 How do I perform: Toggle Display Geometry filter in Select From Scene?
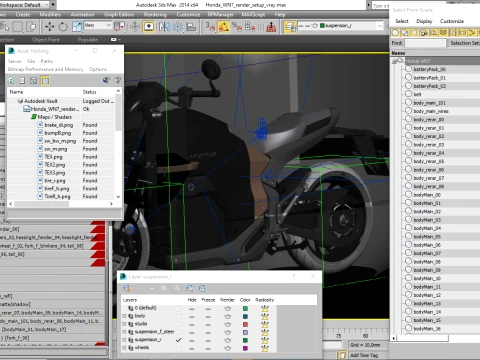[x=395, y=32]
